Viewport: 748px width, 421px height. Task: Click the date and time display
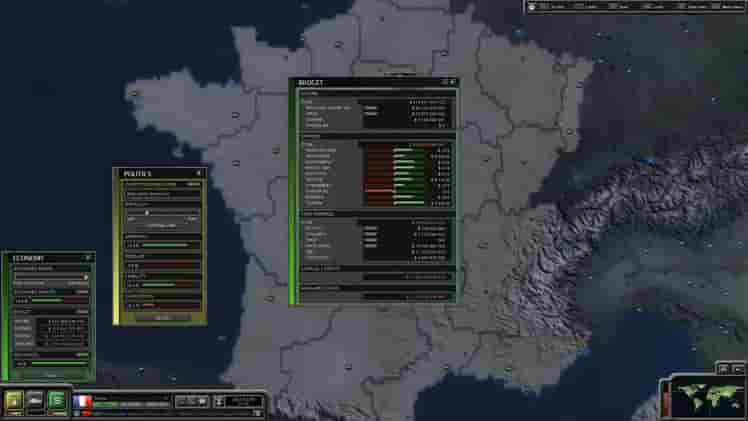[244, 401]
